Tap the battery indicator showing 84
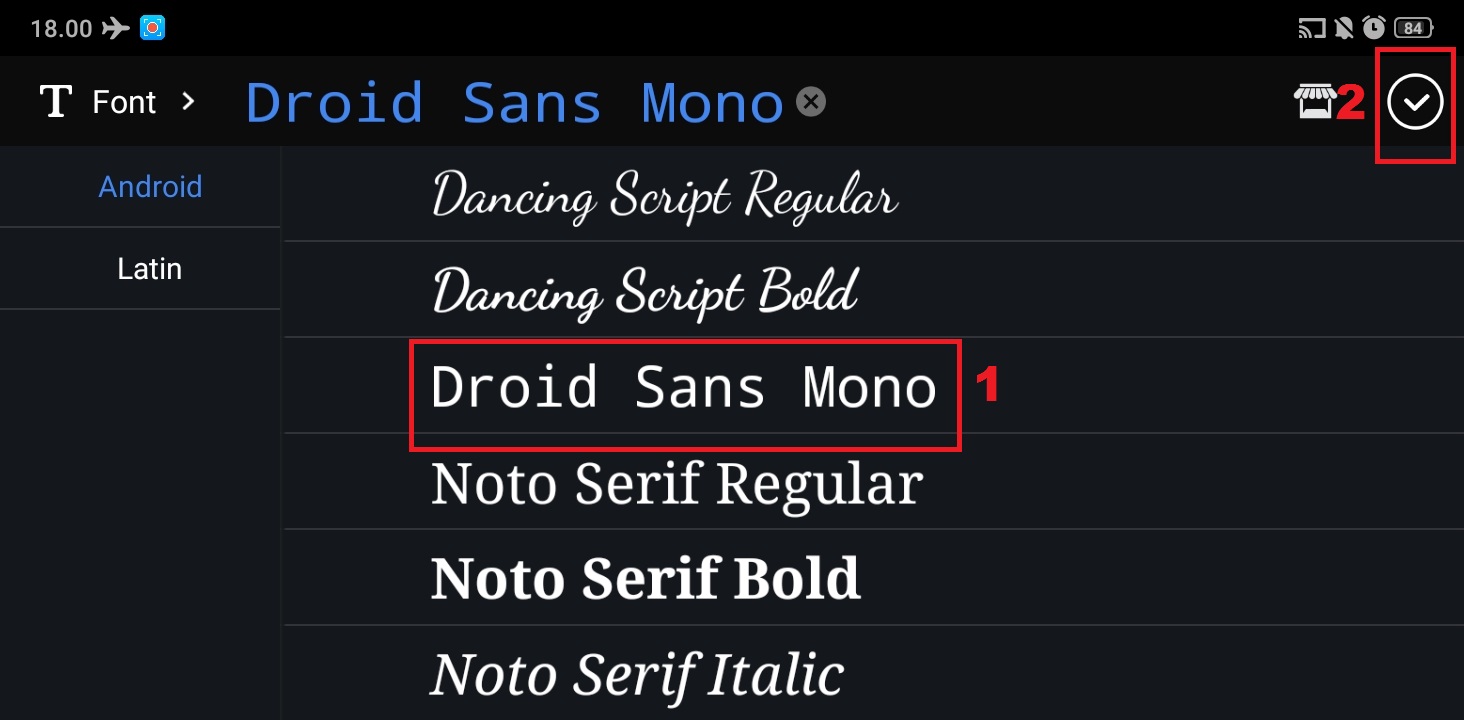1464x720 pixels. point(1413,28)
